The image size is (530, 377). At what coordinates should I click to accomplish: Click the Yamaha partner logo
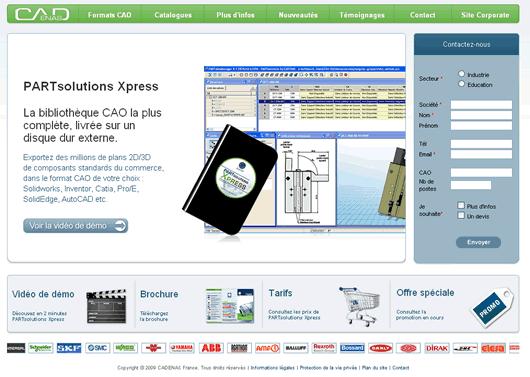click(182, 348)
